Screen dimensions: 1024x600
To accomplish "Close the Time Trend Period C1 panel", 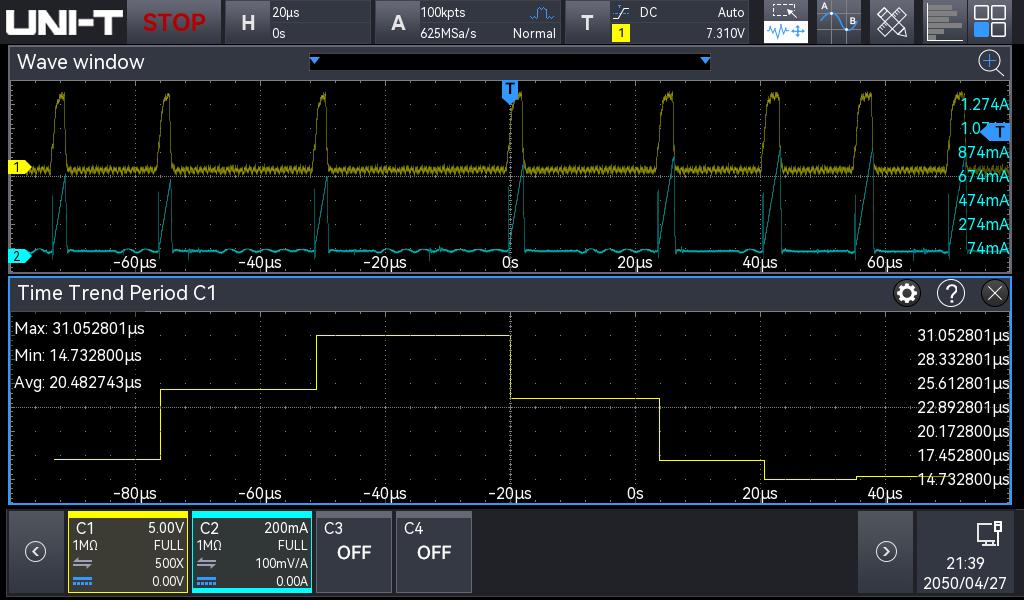I will coord(994,293).
